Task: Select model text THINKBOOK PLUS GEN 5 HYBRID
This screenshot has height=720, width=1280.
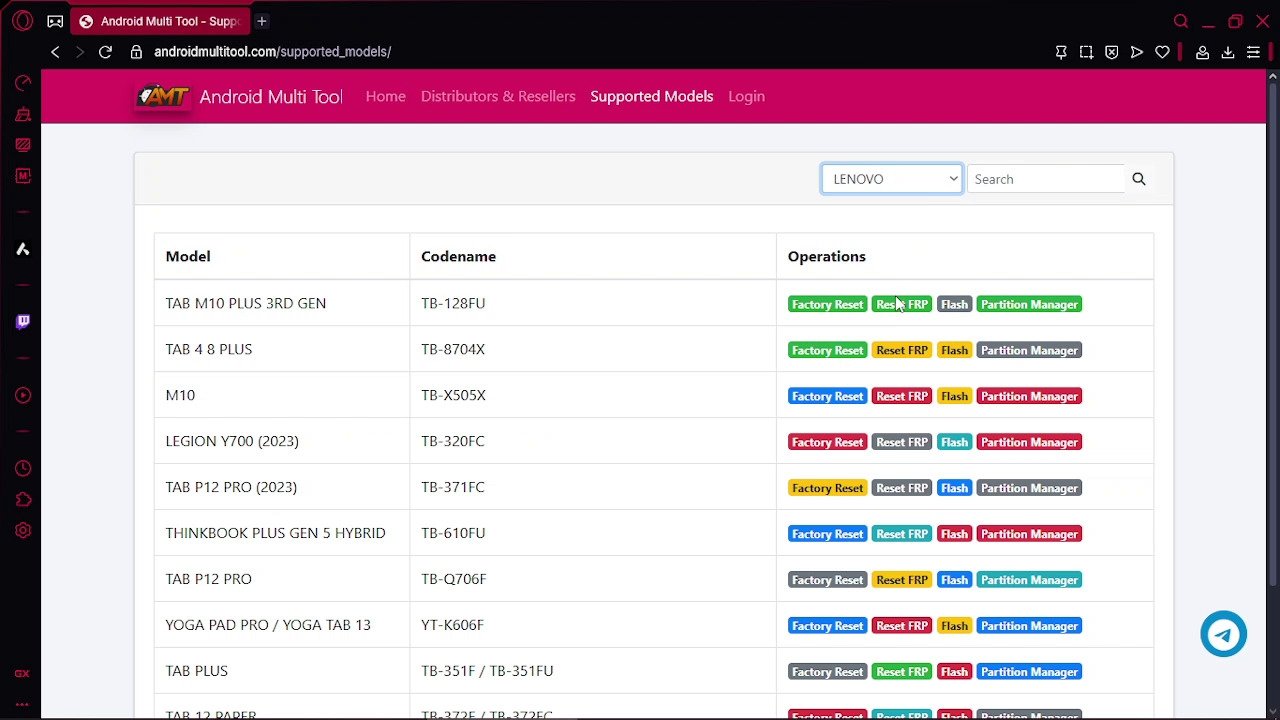Action: (x=275, y=533)
